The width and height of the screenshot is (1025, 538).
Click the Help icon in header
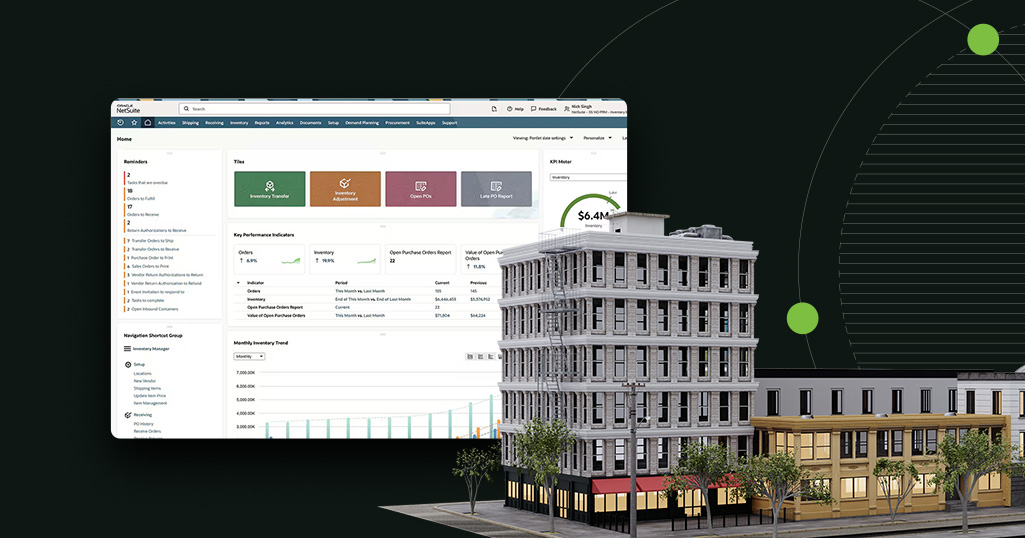513,108
